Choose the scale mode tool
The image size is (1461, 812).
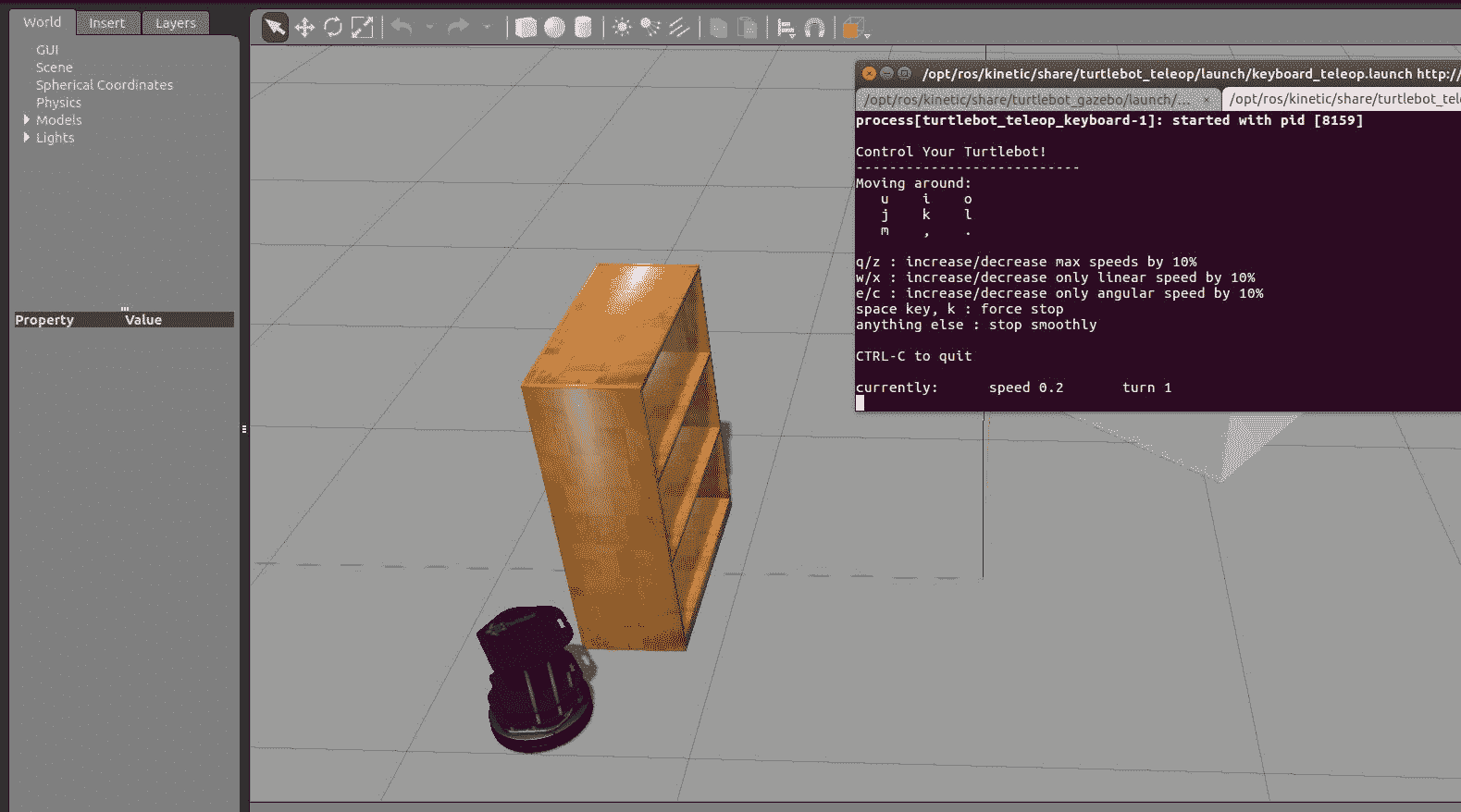pyautogui.click(x=362, y=28)
